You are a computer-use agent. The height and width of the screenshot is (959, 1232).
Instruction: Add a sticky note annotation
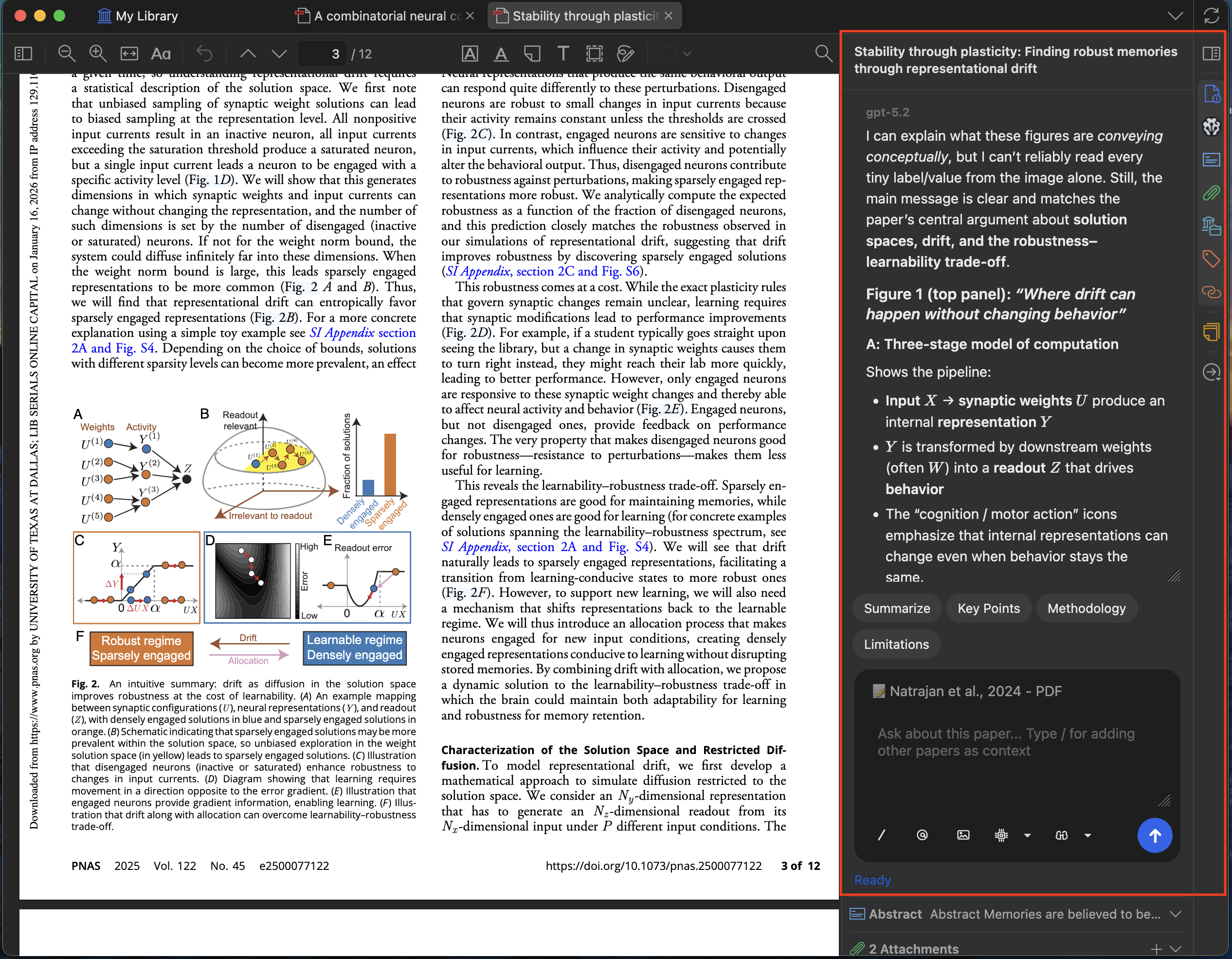531,54
